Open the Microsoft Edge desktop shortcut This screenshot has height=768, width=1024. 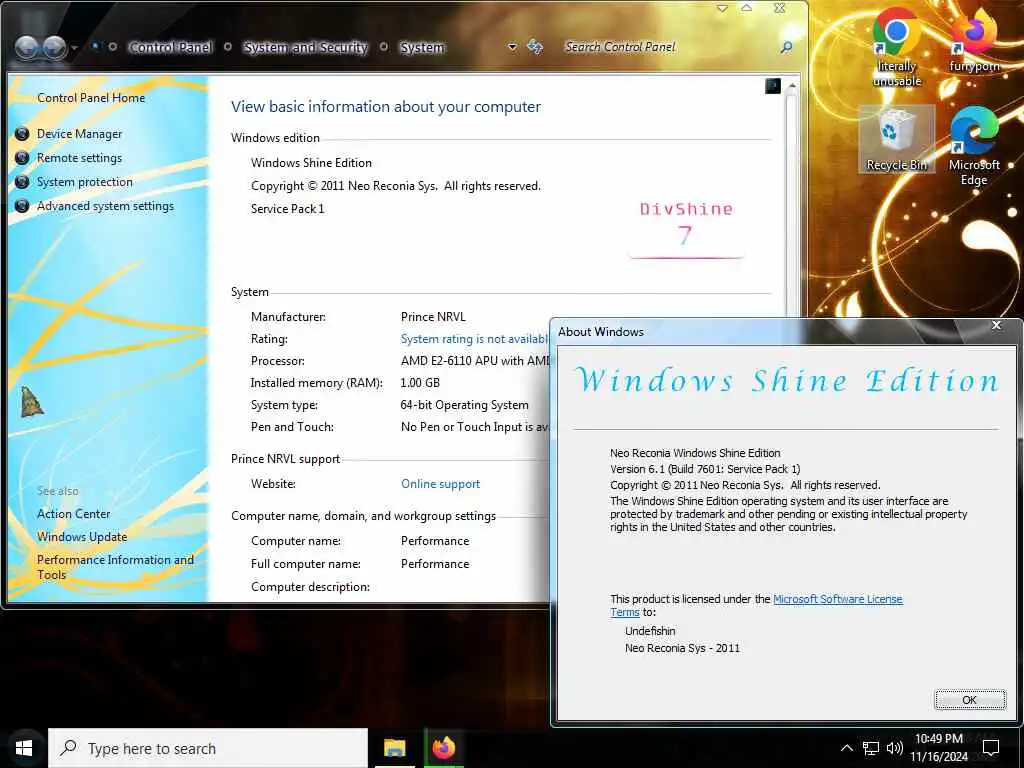coord(974,147)
